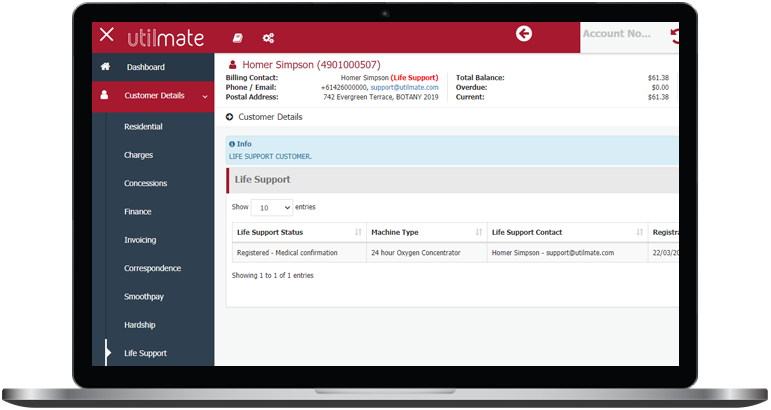Click the Customer Details person icon

pyautogui.click(x=107, y=96)
